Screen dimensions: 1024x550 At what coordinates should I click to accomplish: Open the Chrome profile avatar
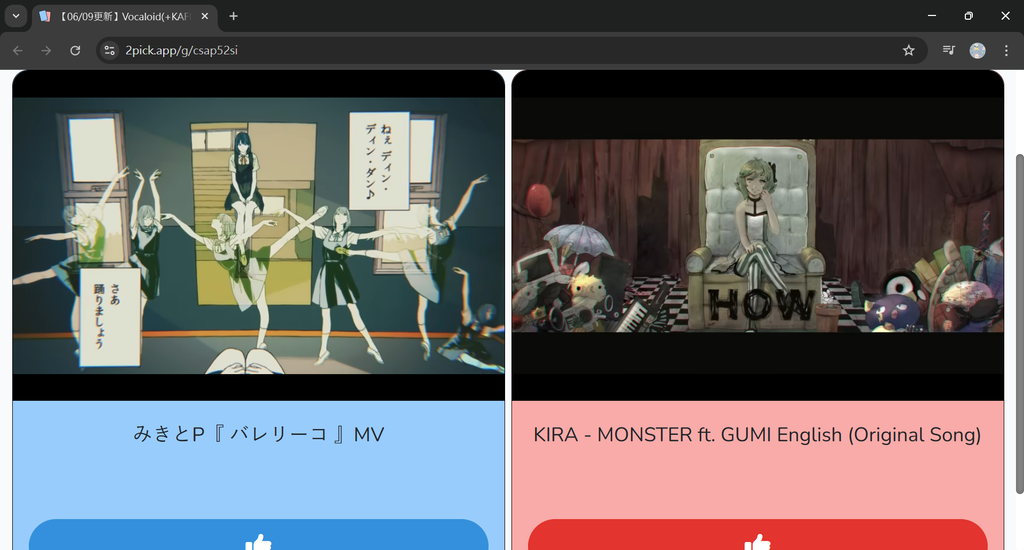click(978, 50)
